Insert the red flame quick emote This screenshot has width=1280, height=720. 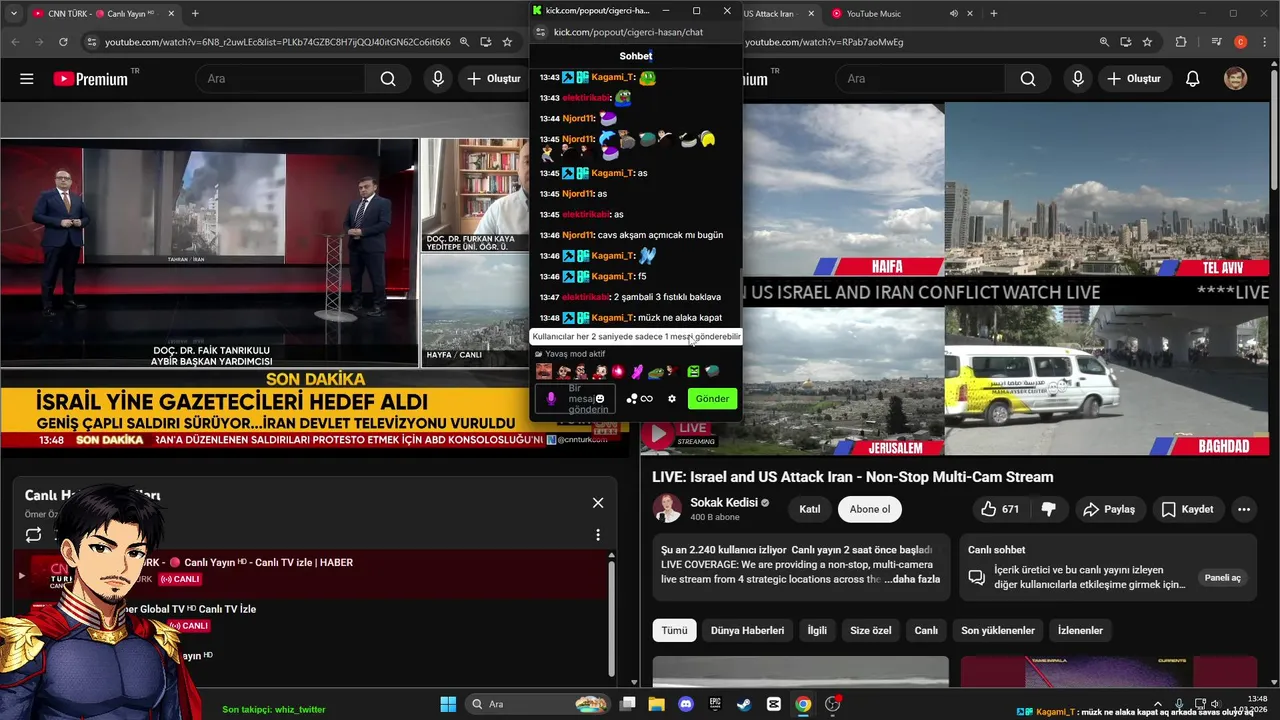(x=618, y=372)
